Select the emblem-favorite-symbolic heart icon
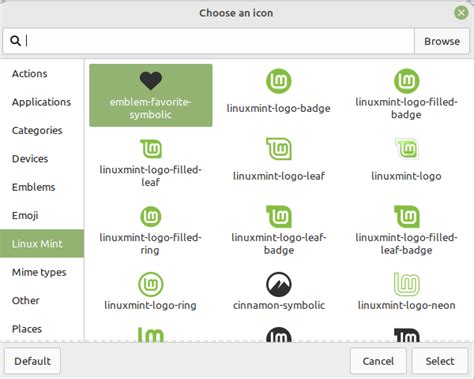The height and width of the screenshot is (379, 474). pos(151,81)
